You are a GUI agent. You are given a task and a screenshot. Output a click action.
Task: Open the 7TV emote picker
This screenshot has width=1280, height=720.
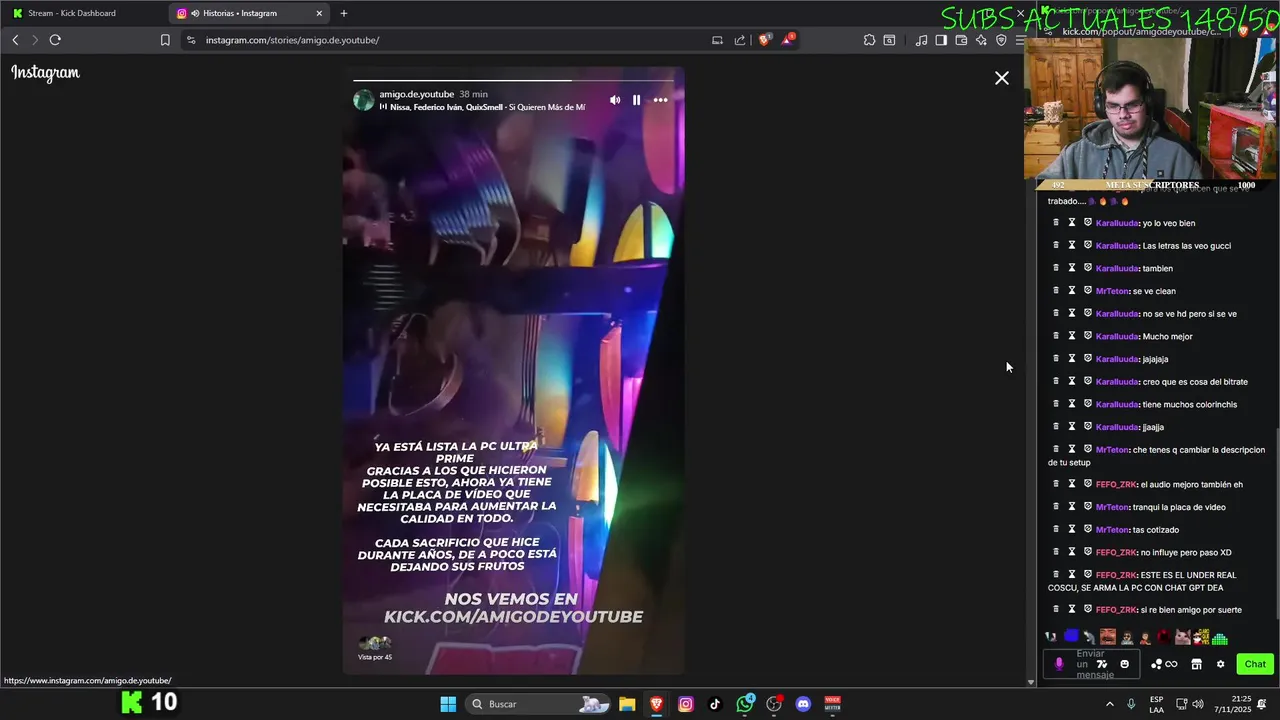tap(1102, 664)
